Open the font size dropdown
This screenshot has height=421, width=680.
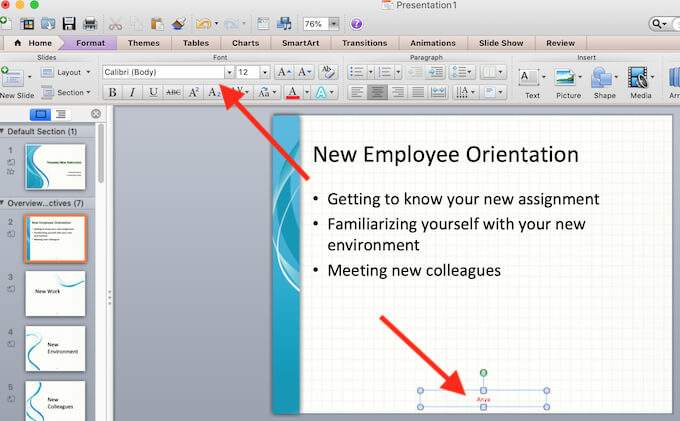[x=265, y=72]
